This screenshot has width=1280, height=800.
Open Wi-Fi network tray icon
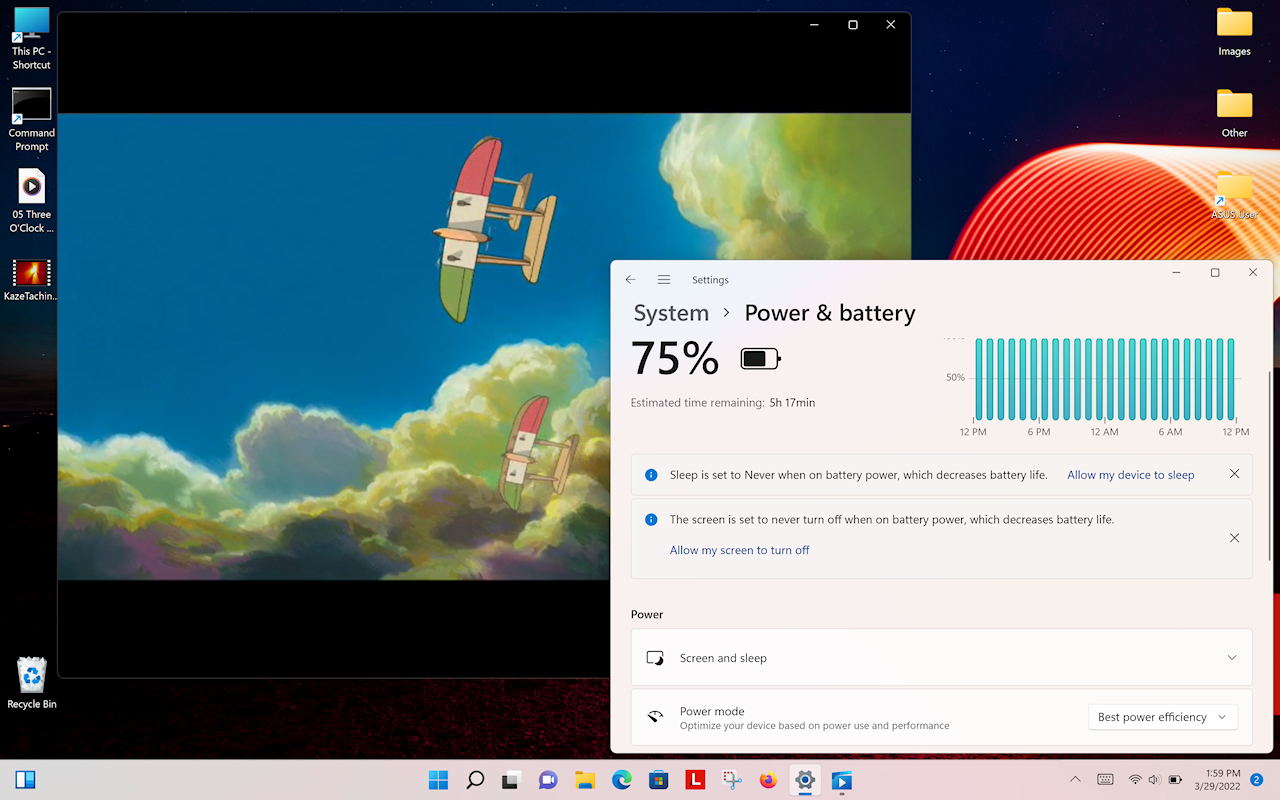click(x=1135, y=779)
